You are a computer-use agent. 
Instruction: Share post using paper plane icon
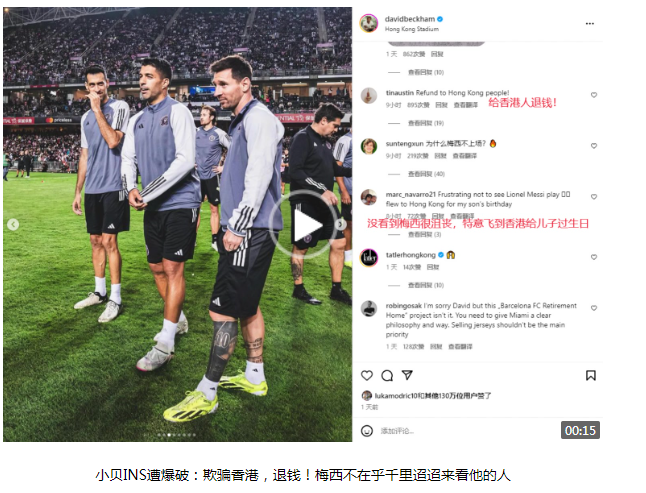pos(407,375)
